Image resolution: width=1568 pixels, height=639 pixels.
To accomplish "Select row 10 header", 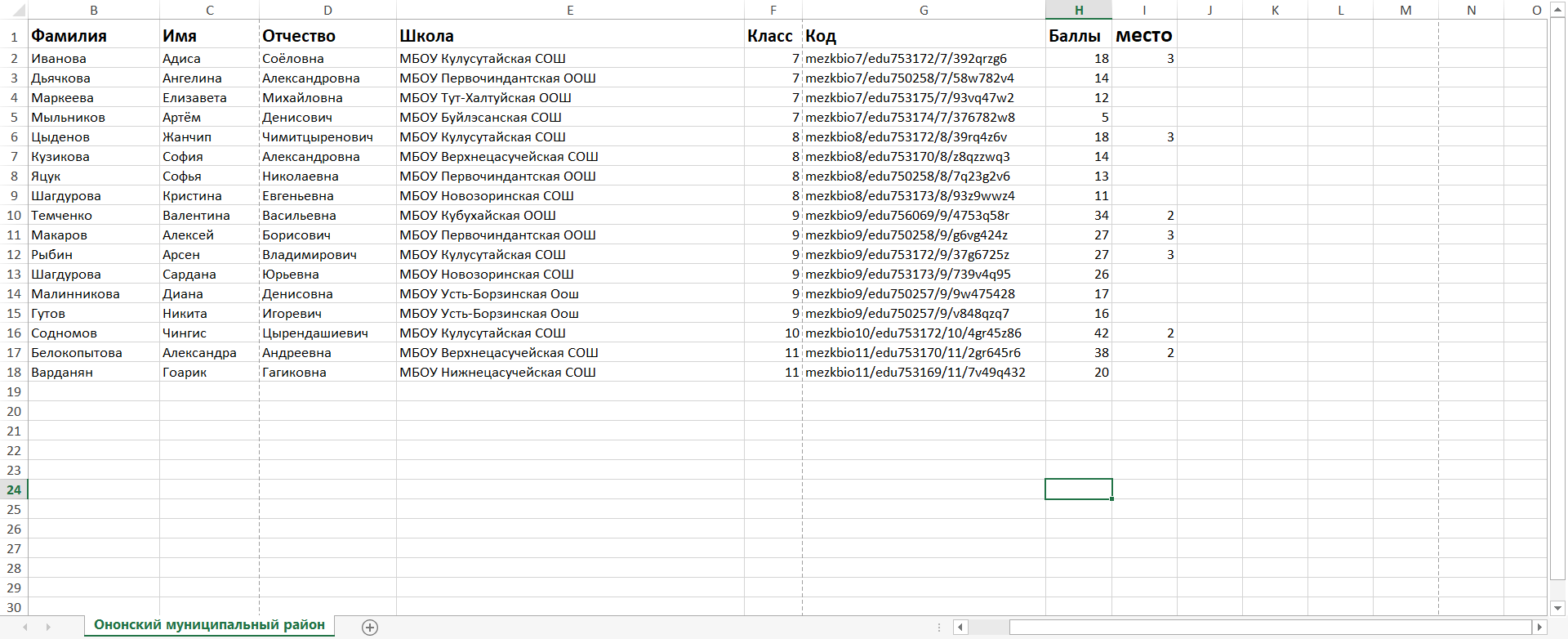I will (x=14, y=215).
